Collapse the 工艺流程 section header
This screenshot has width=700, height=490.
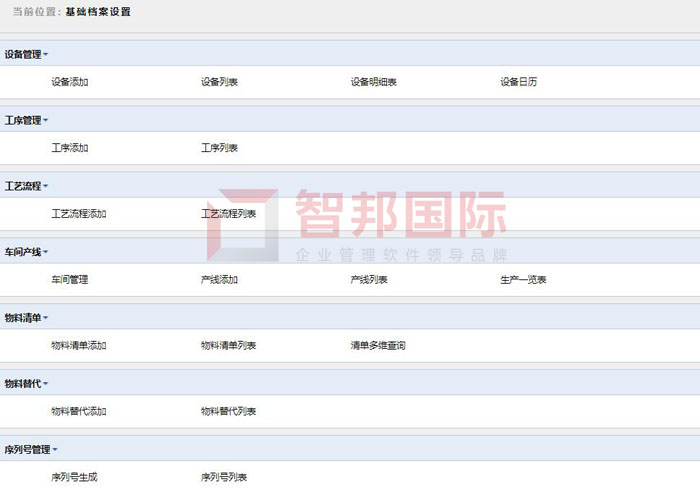point(26,186)
